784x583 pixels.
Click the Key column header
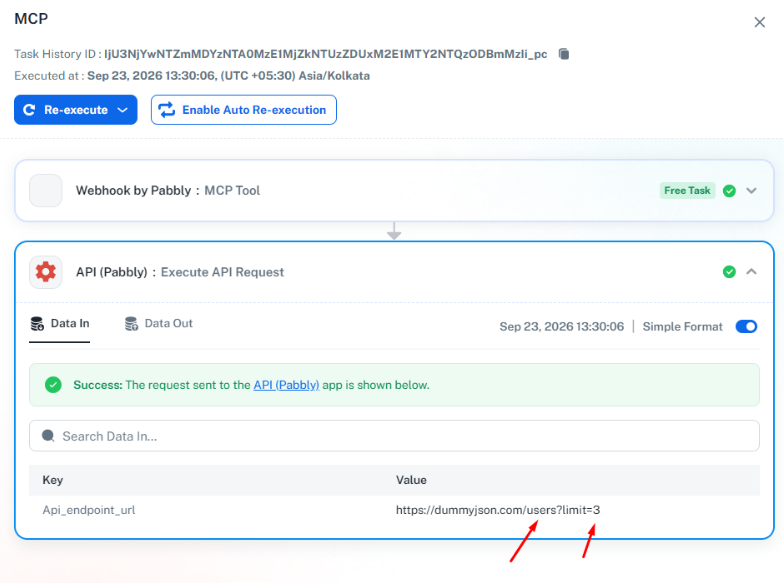(x=52, y=480)
